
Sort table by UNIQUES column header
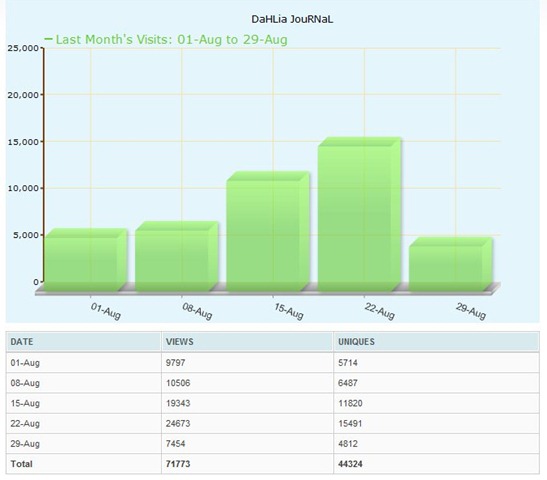pyautogui.click(x=356, y=342)
